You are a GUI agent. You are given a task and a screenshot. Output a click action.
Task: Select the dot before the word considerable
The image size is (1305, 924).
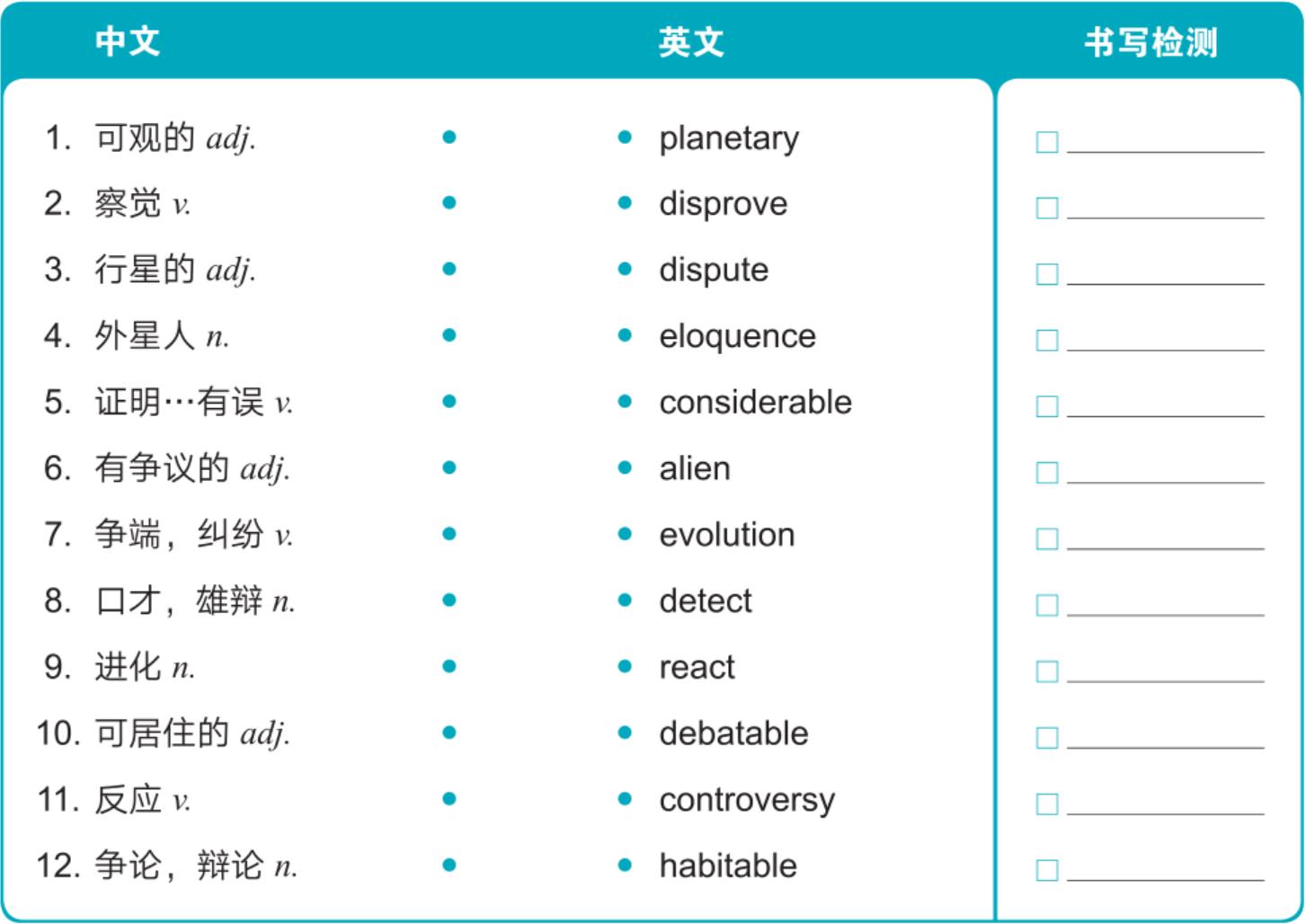626,402
